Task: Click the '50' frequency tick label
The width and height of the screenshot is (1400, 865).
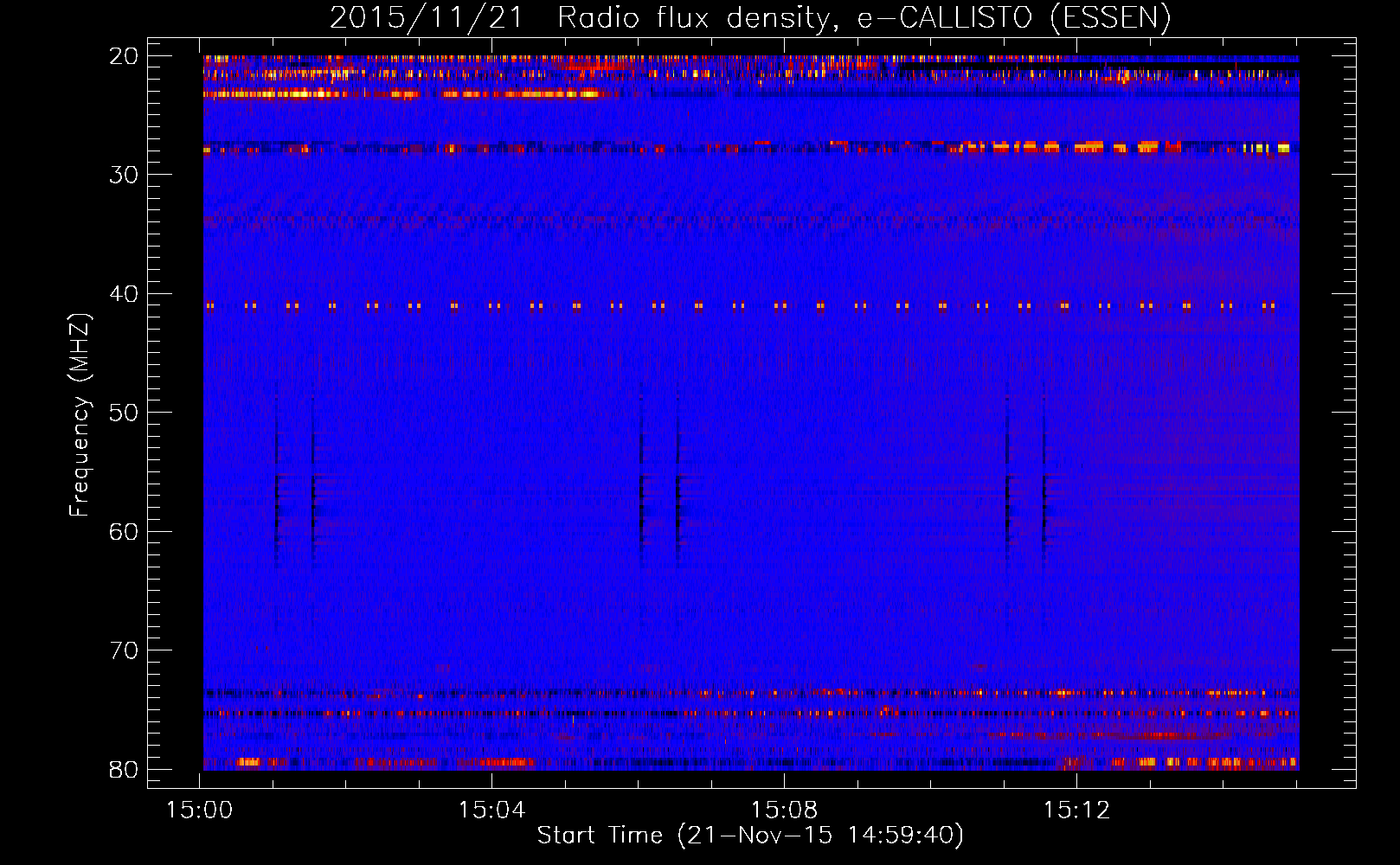Action: 125,413
